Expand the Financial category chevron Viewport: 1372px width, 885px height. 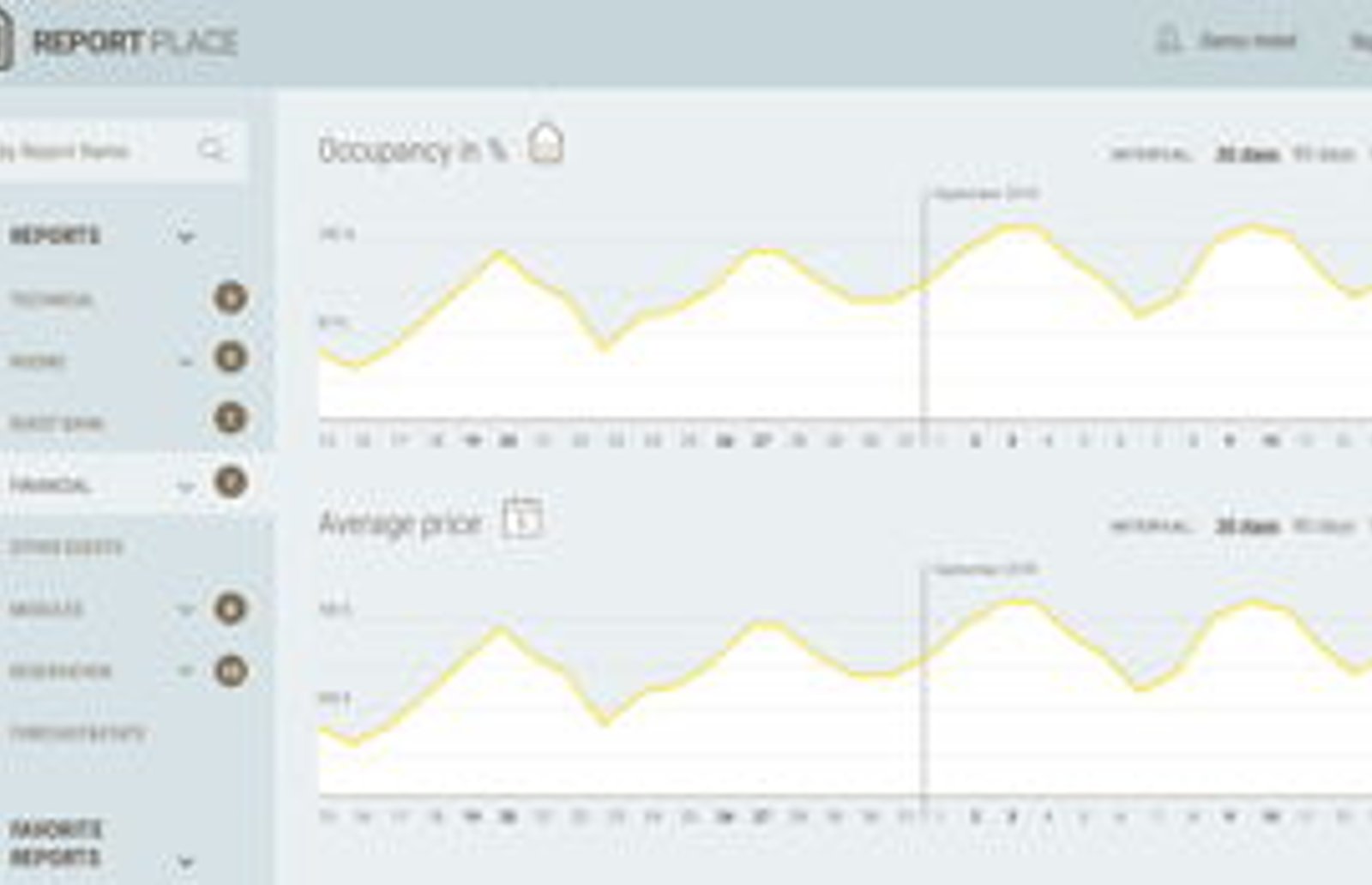click(x=185, y=488)
